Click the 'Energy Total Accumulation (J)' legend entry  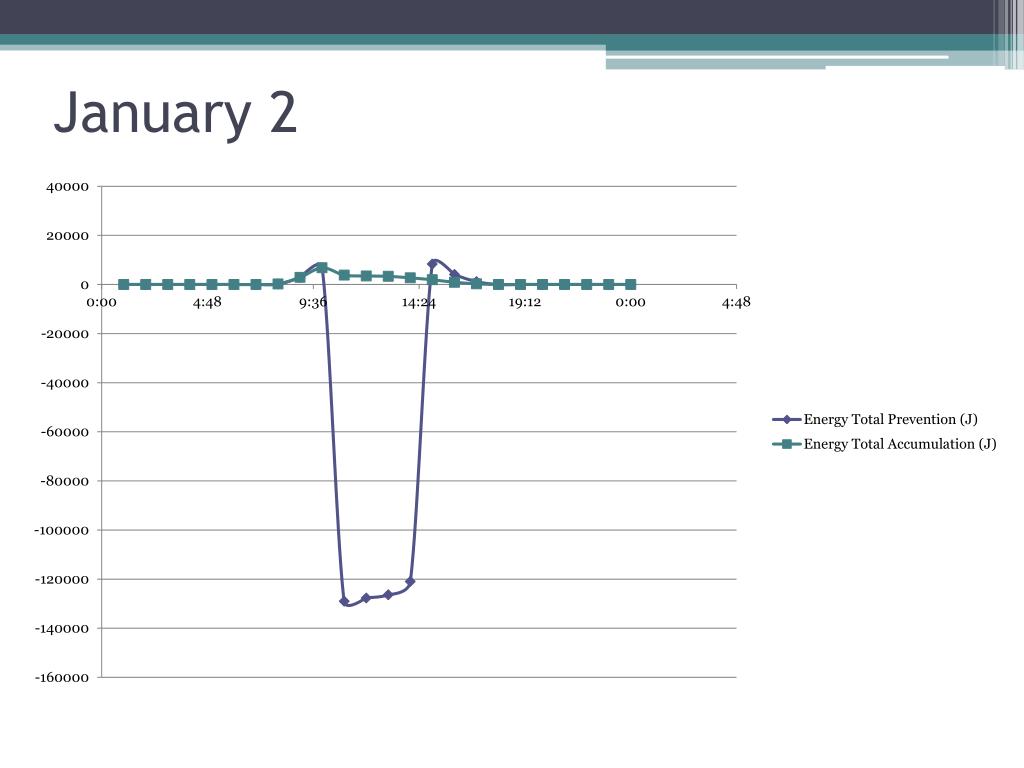tap(884, 444)
